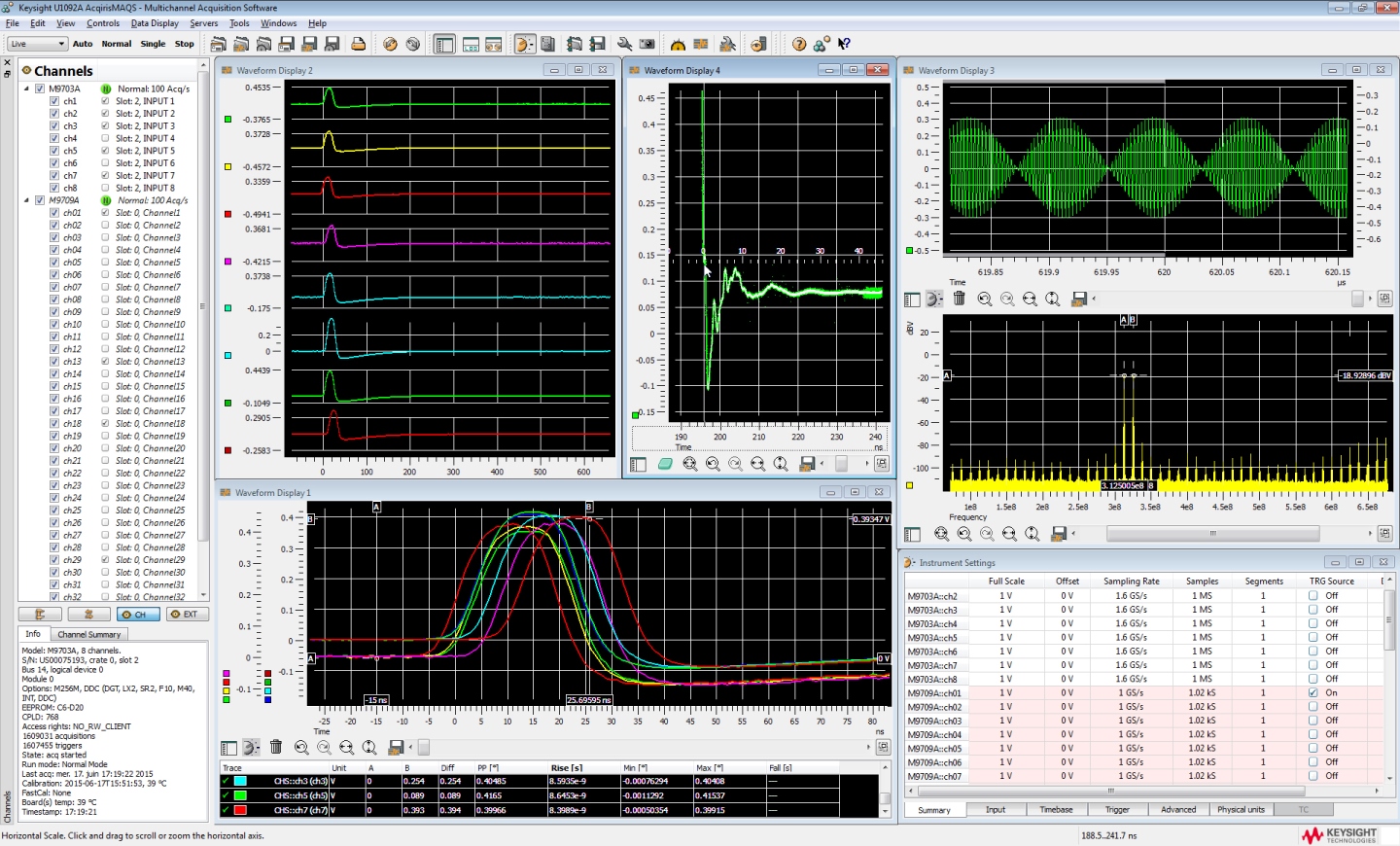Open the Data Display menu

(x=155, y=23)
